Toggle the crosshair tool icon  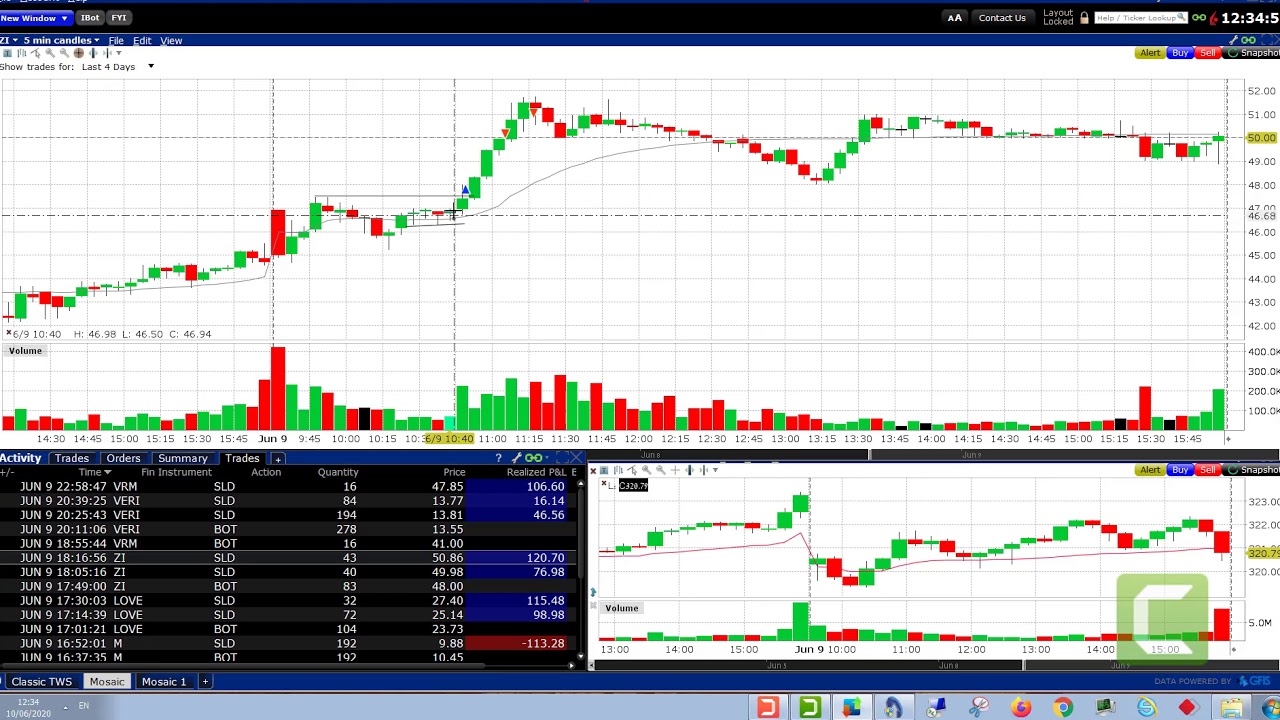(79, 53)
